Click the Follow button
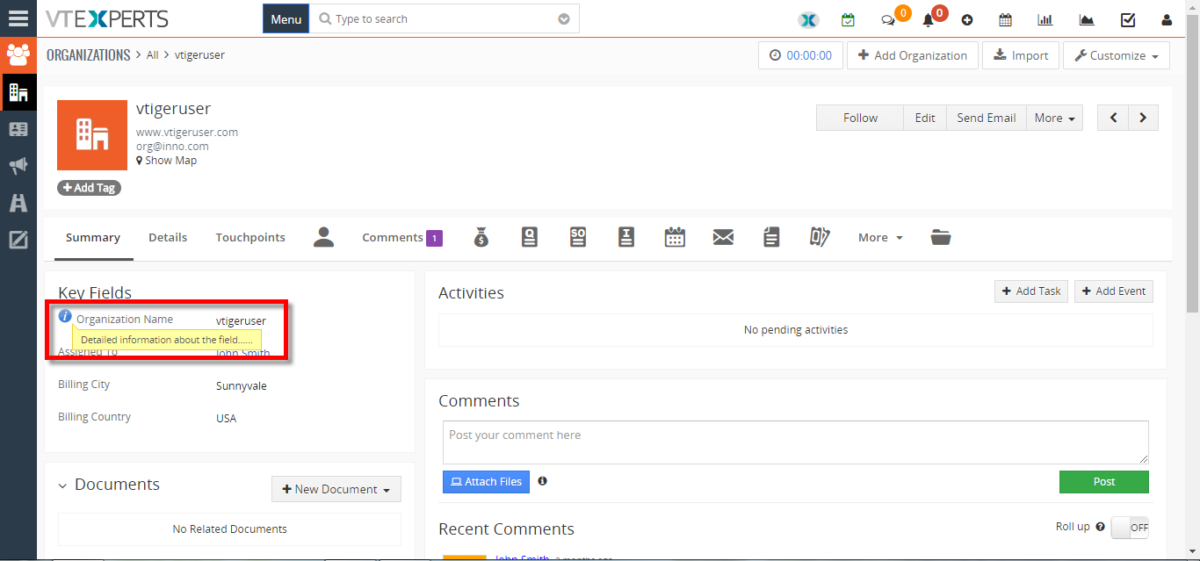This screenshot has height=561, width=1200. pyautogui.click(x=860, y=118)
